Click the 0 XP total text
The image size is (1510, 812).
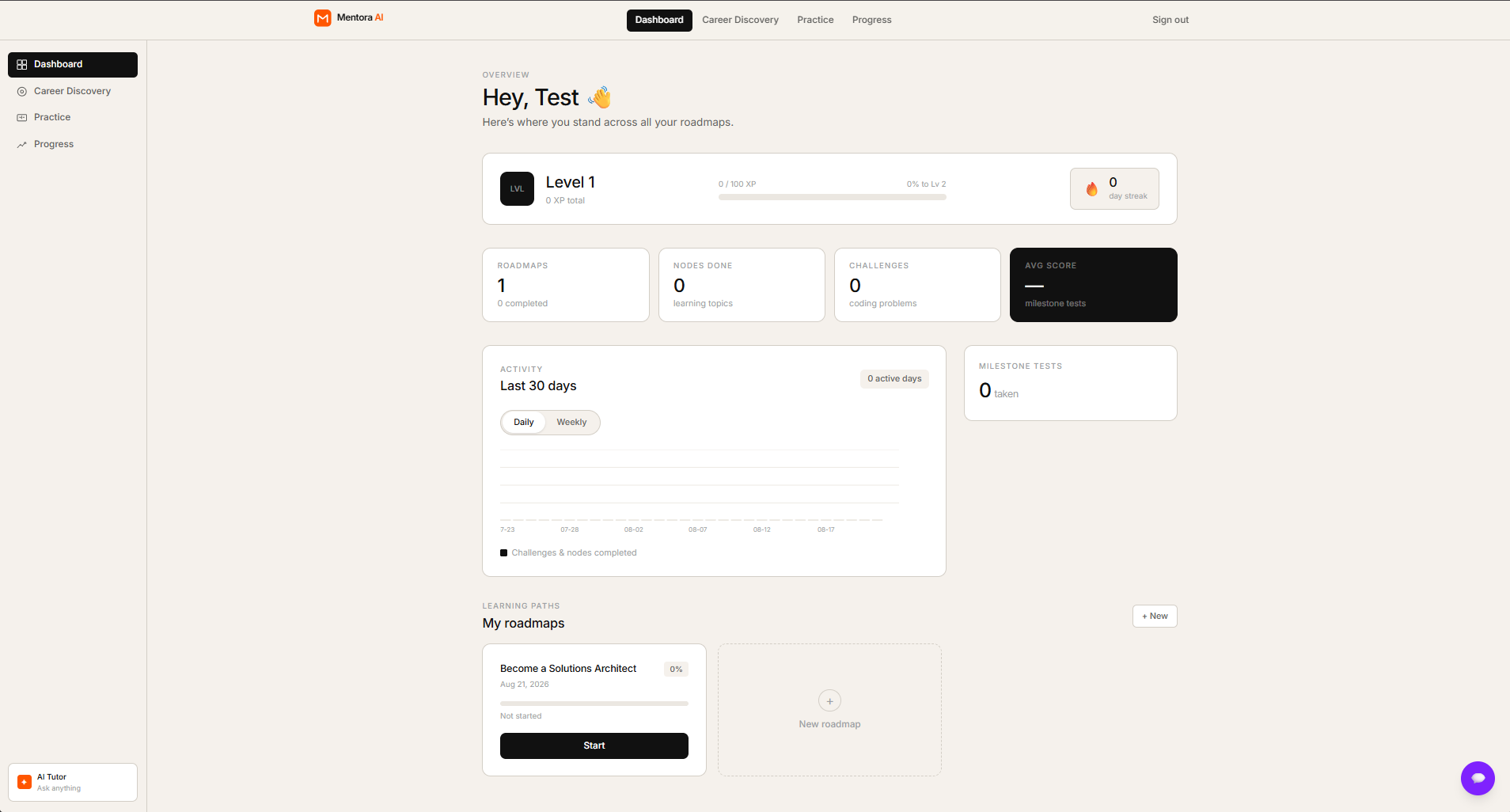(565, 201)
